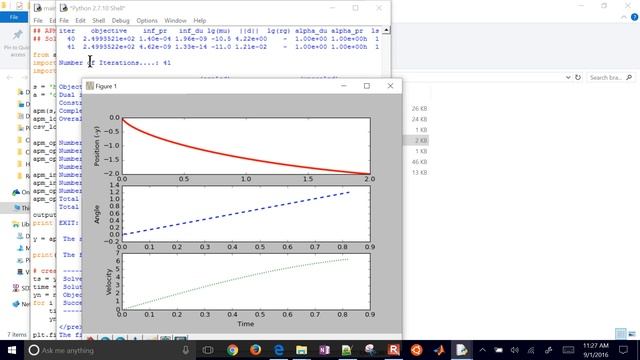Image resolution: width=640 pixels, height=360 pixels.
Task: Click the Python Shell title bar icon
Action: [64, 8]
